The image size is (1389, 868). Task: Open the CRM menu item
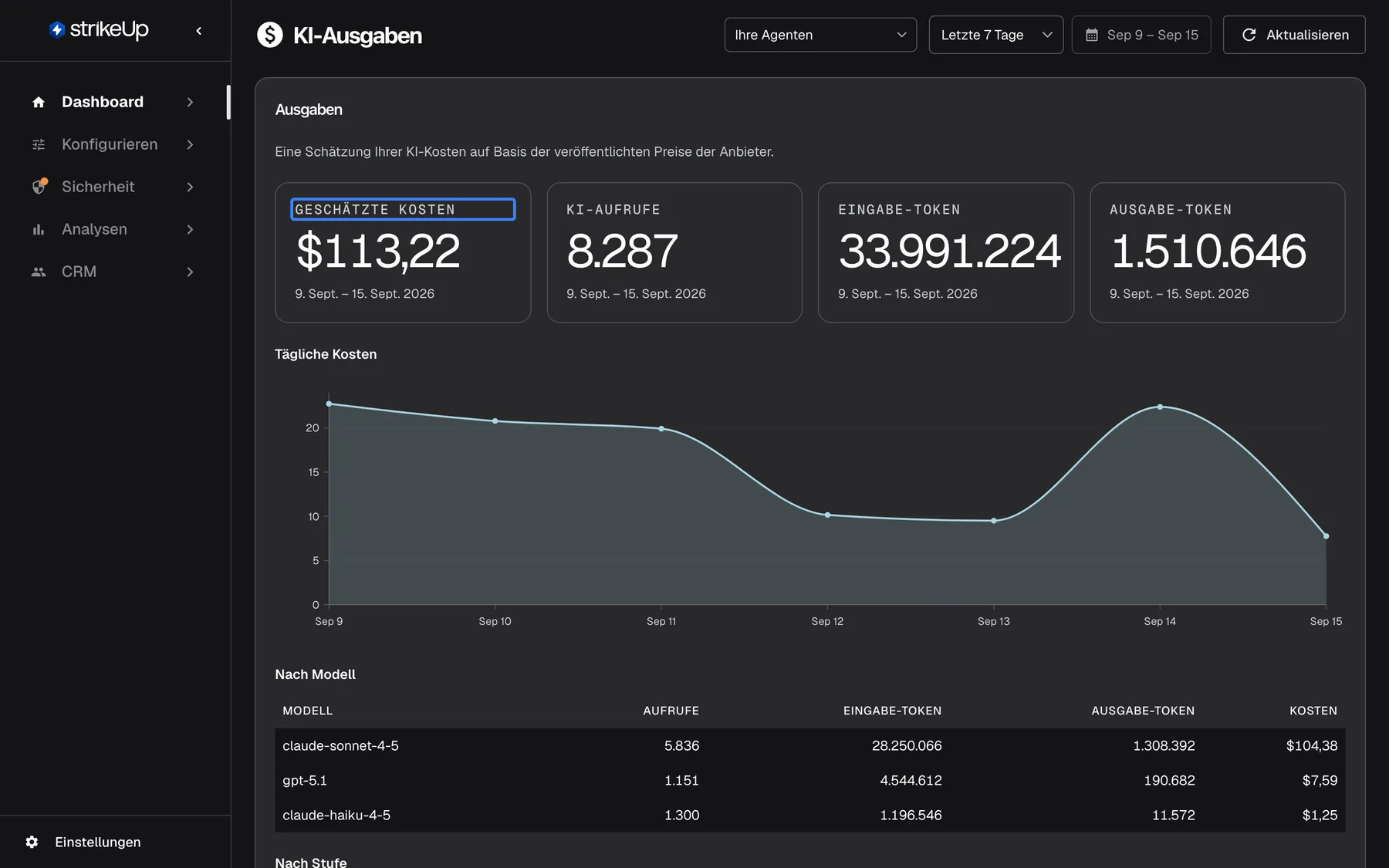click(x=113, y=272)
